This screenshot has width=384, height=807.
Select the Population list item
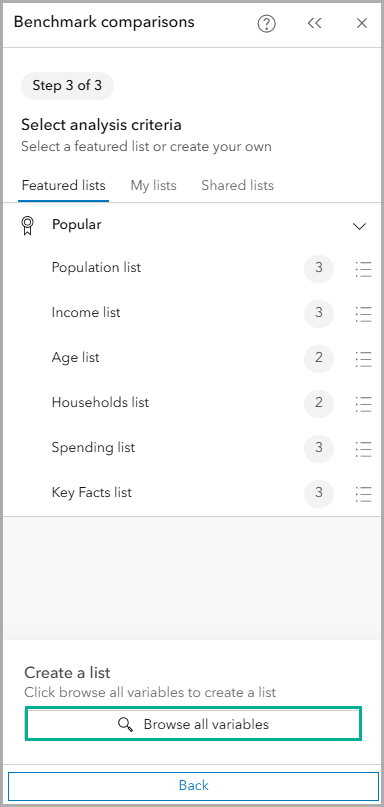96,268
